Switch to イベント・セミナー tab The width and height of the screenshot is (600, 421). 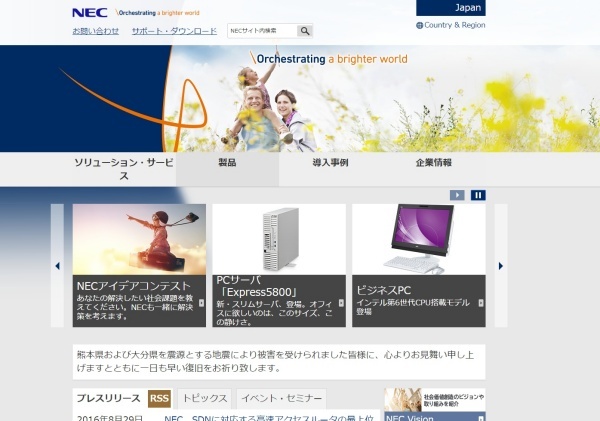(282, 399)
